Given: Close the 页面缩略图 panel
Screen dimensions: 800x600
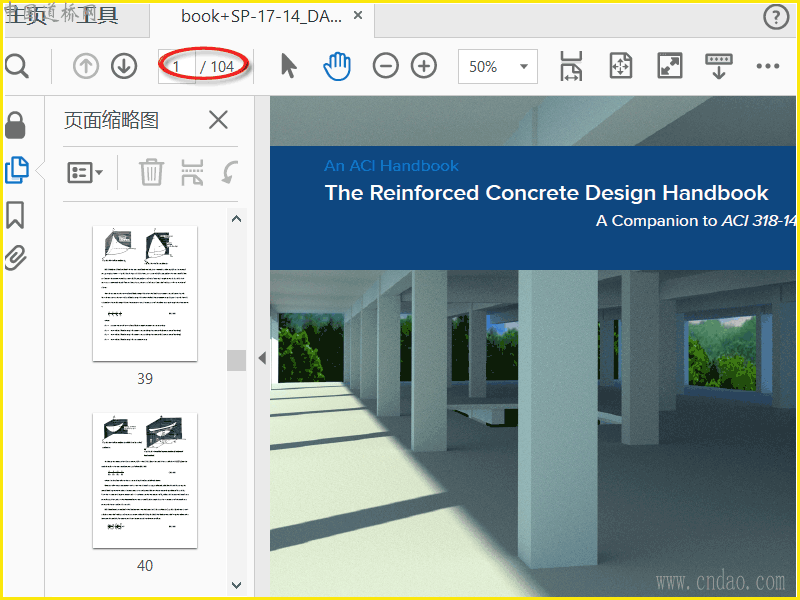Looking at the screenshot, I should click(218, 121).
